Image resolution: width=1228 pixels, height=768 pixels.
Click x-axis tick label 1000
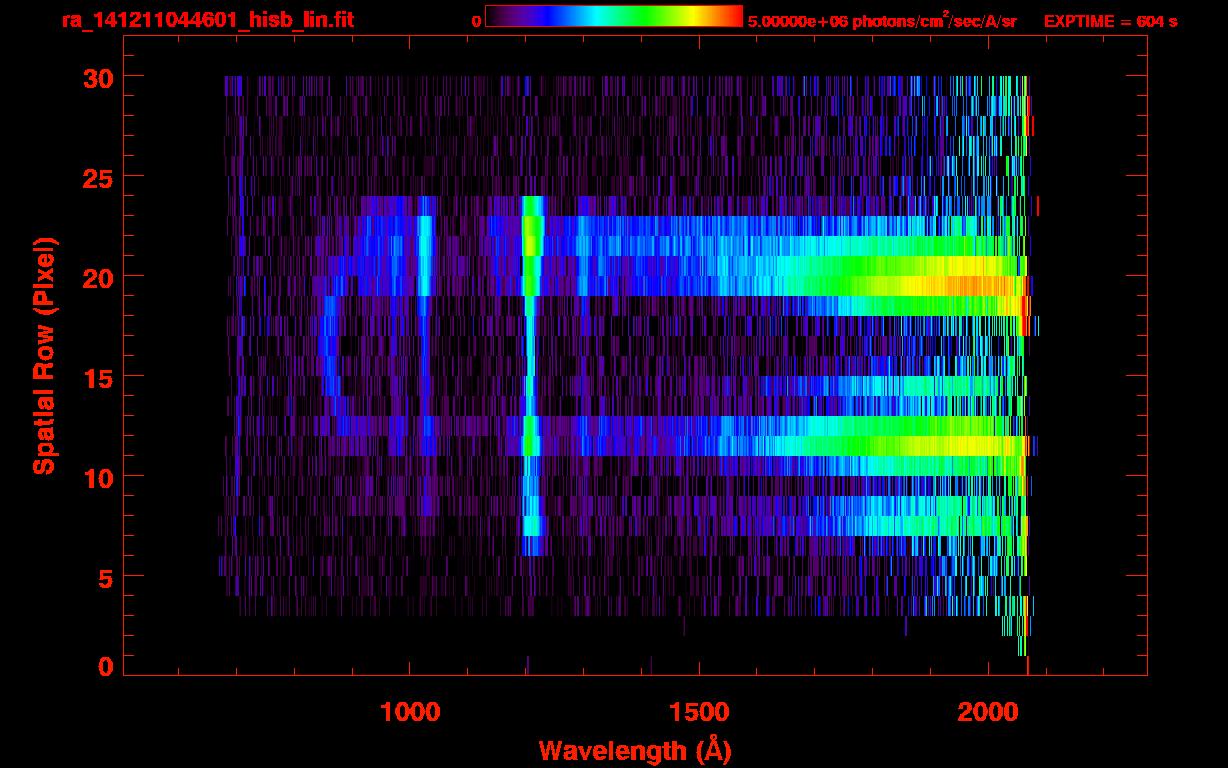(x=410, y=712)
